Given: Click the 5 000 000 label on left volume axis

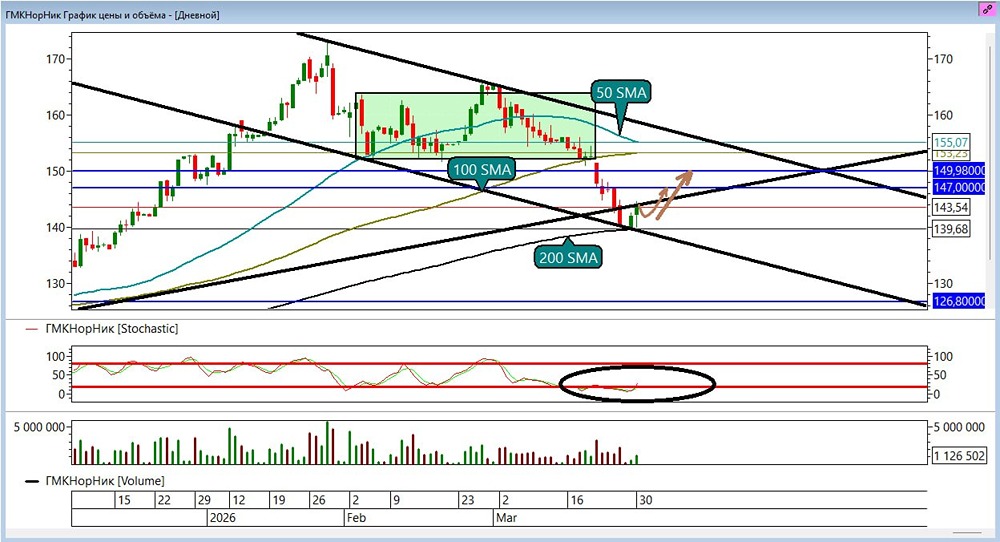Looking at the screenshot, I should [x=40, y=427].
